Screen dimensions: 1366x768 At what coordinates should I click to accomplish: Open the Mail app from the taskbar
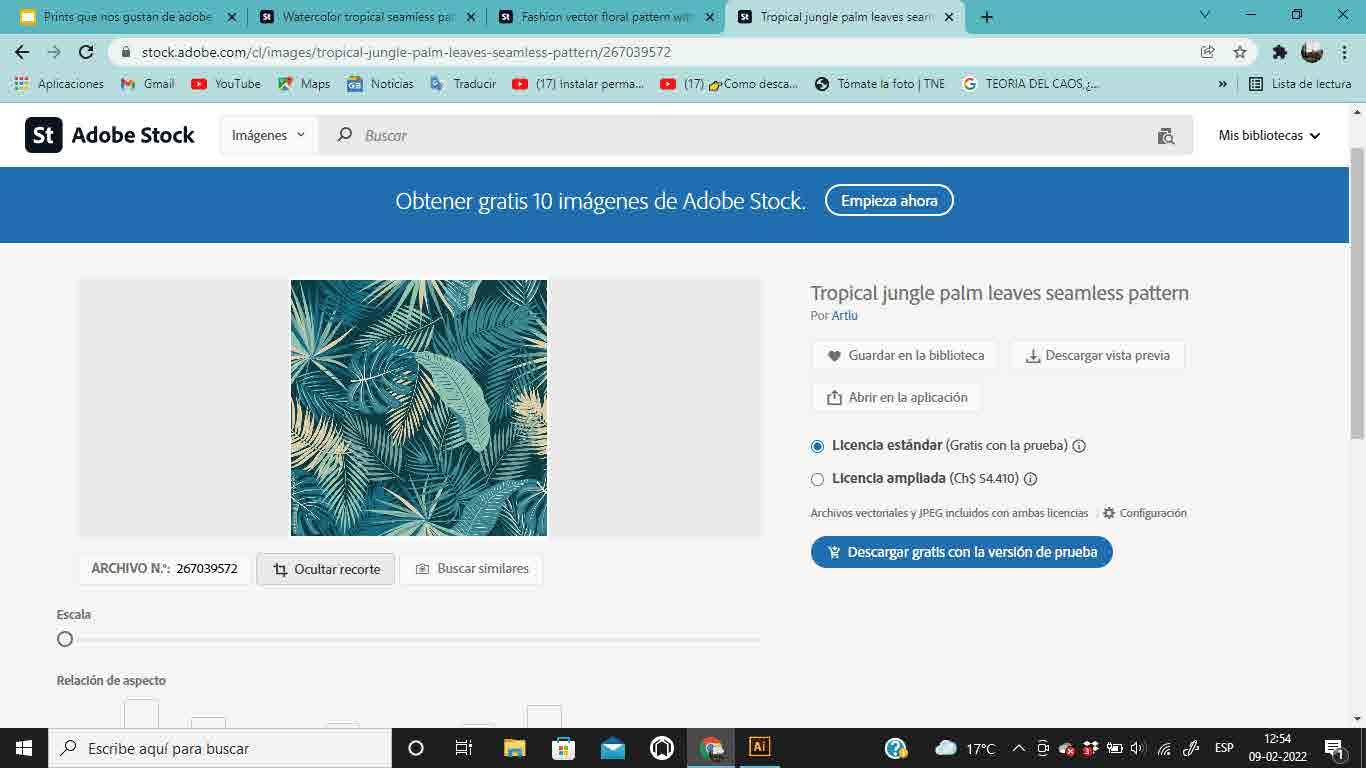point(613,747)
